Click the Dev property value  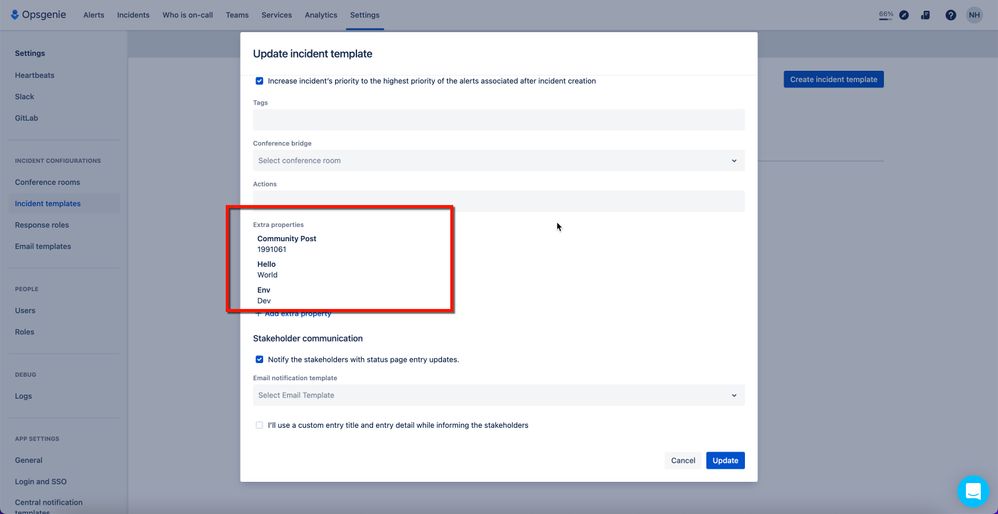(264, 300)
